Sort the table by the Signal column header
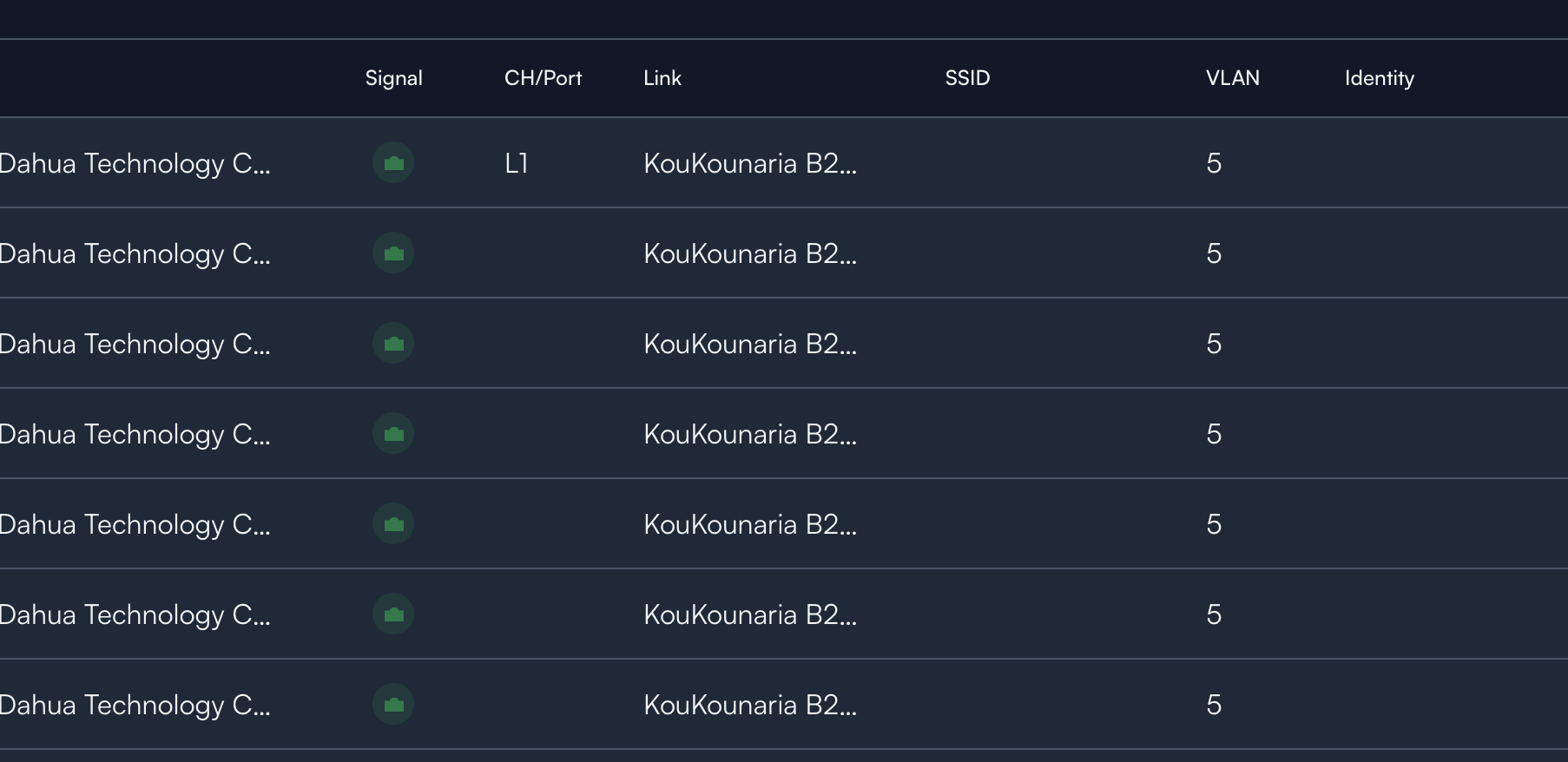The image size is (1568, 762). click(x=393, y=78)
